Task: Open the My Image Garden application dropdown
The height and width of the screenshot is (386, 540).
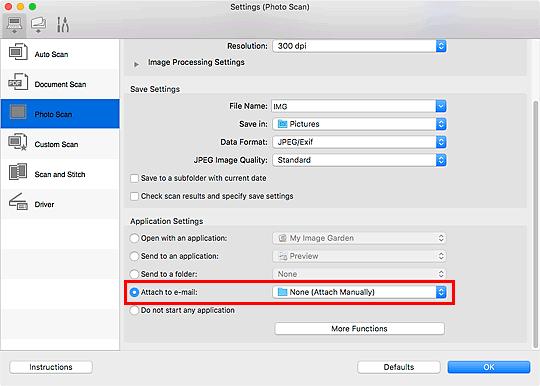Action: (x=359, y=238)
